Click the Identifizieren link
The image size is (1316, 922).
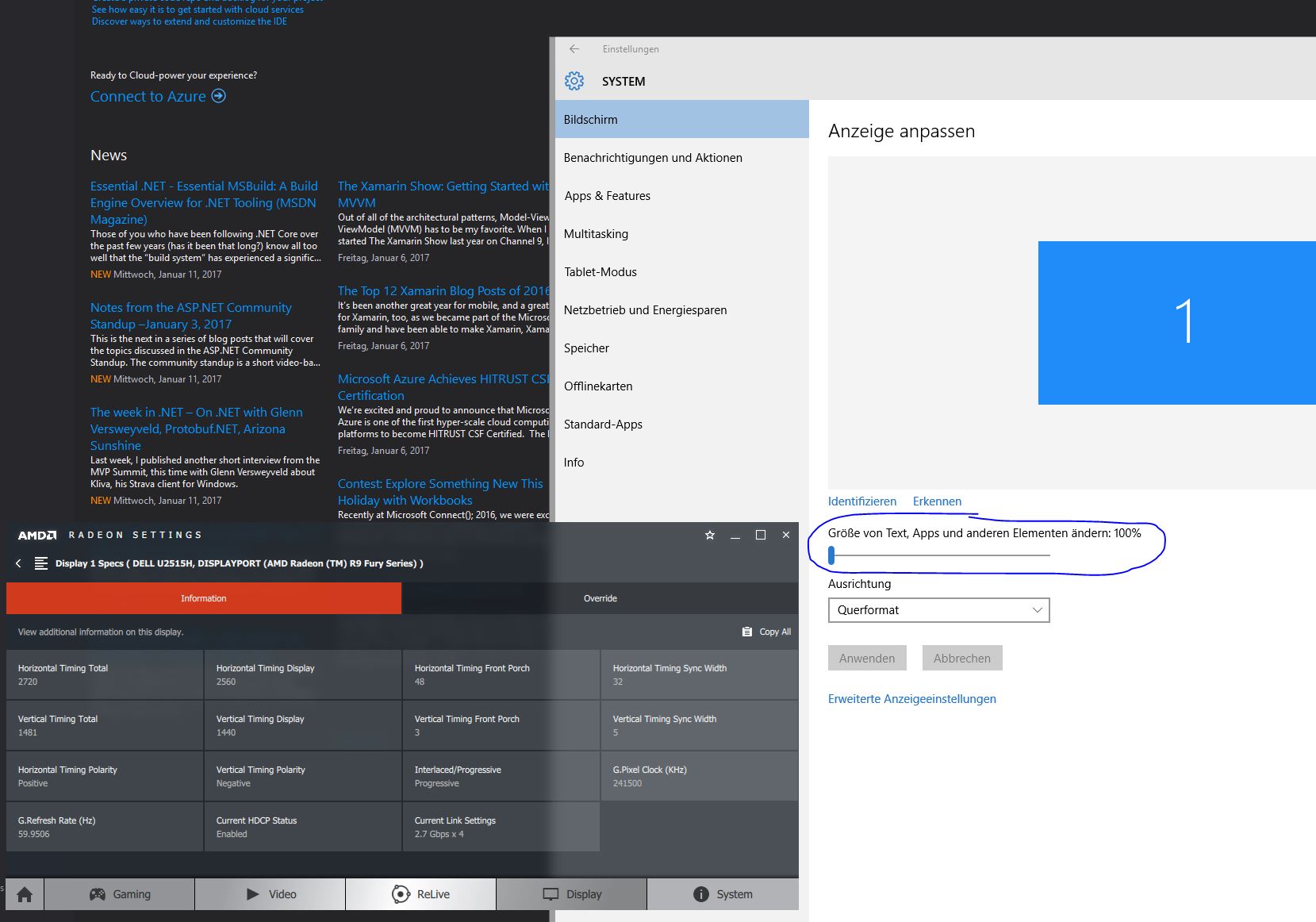click(862, 501)
